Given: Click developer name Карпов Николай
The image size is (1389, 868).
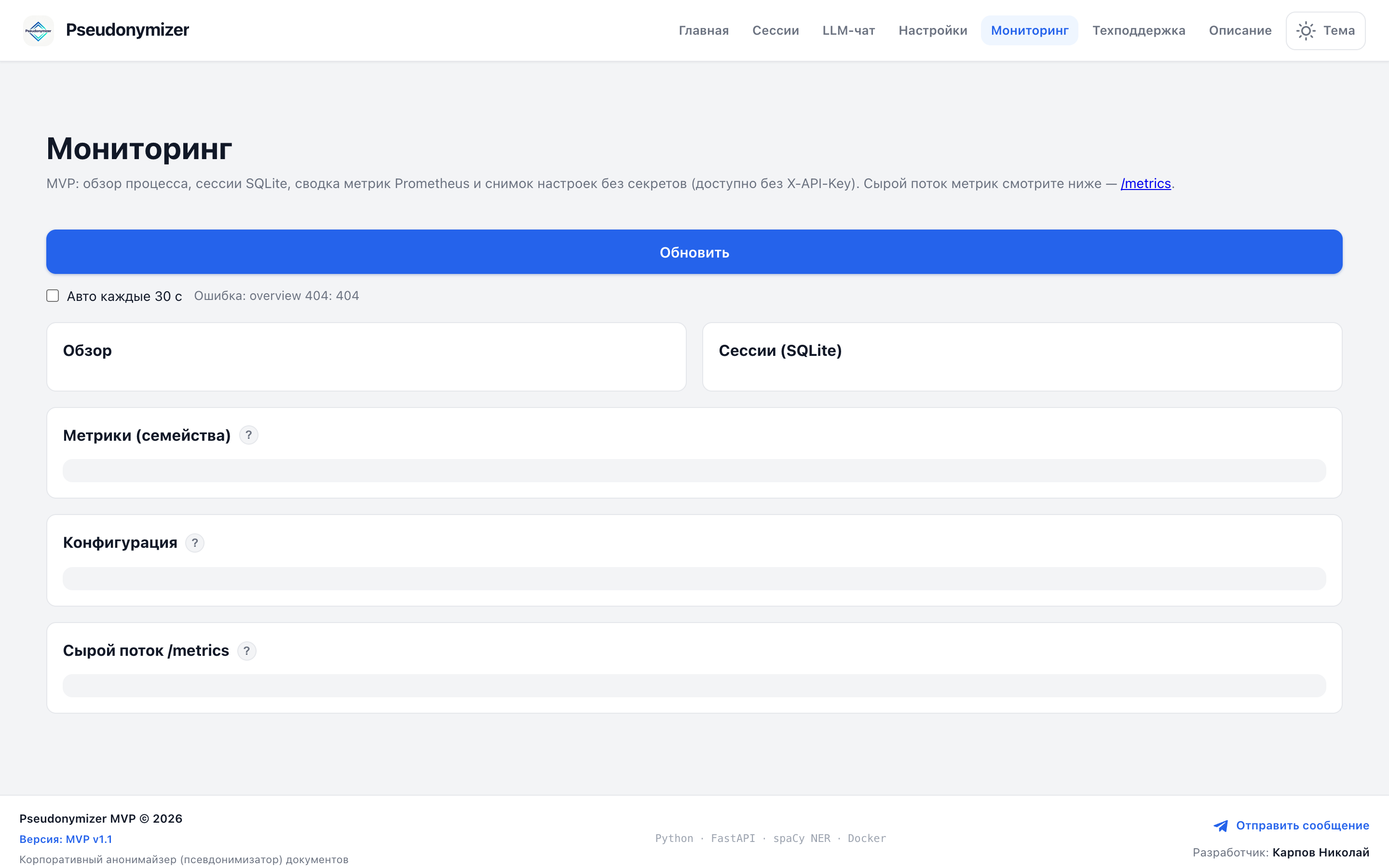Looking at the screenshot, I should pyautogui.click(x=1321, y=853).
